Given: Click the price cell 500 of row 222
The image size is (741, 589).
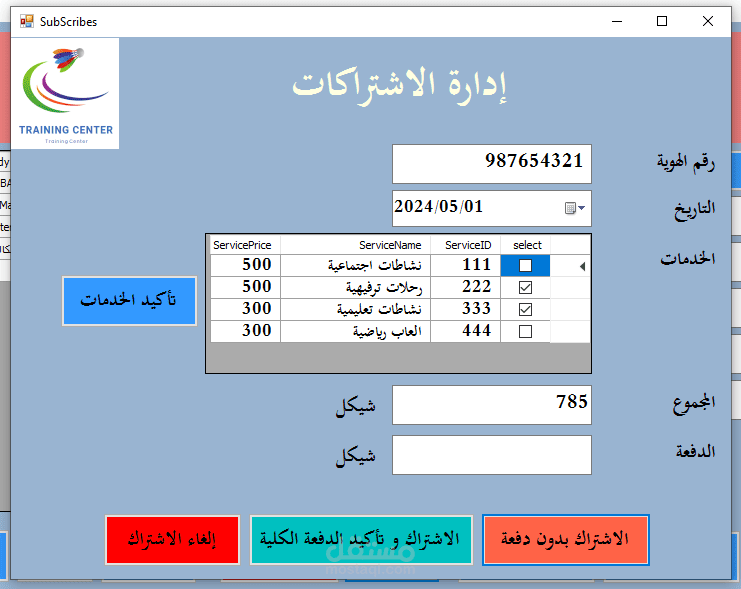Looking at the screenshot, I should 245,287.
